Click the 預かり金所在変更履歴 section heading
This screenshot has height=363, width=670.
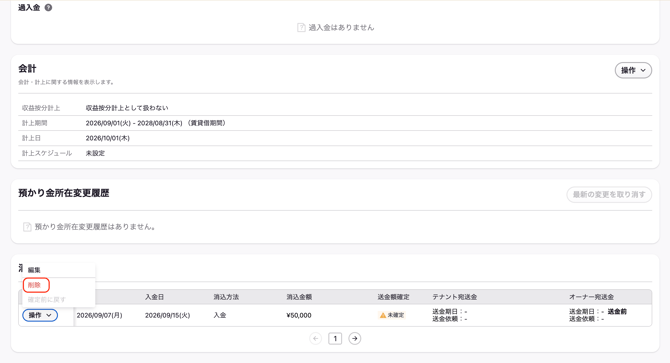click(x=64, y=193)
